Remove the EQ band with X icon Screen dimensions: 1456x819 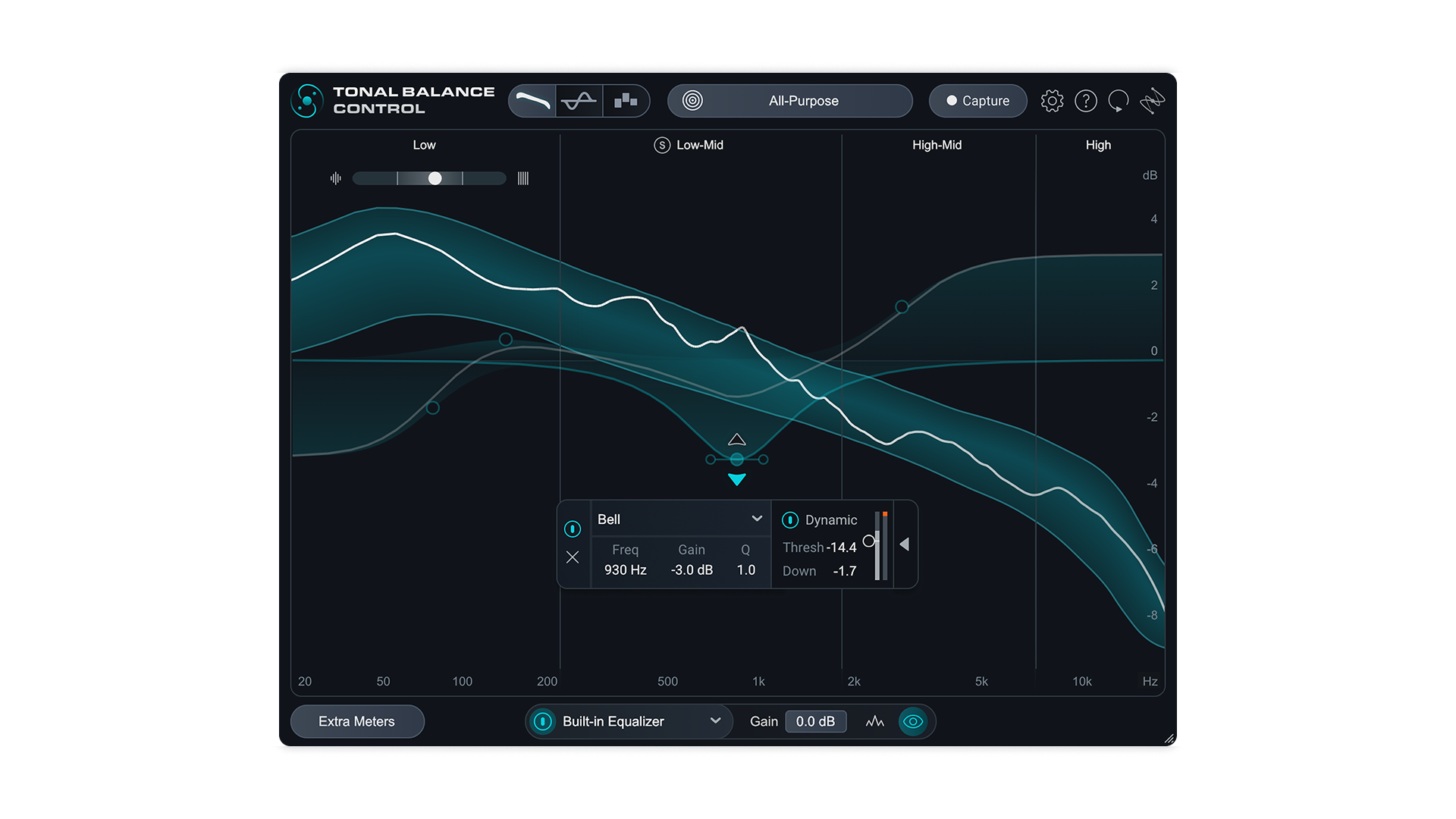click(573, 557)
